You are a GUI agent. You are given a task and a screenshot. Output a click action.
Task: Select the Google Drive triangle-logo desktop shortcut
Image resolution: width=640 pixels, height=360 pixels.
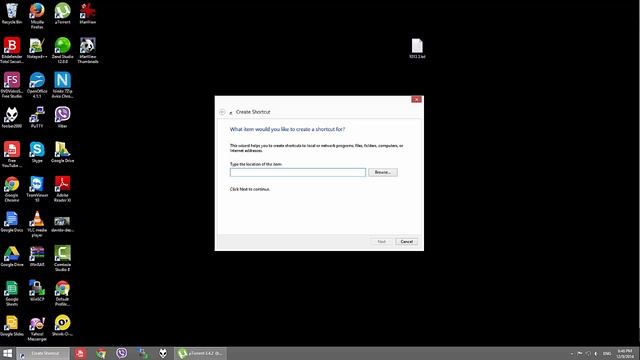pos(12,256)
